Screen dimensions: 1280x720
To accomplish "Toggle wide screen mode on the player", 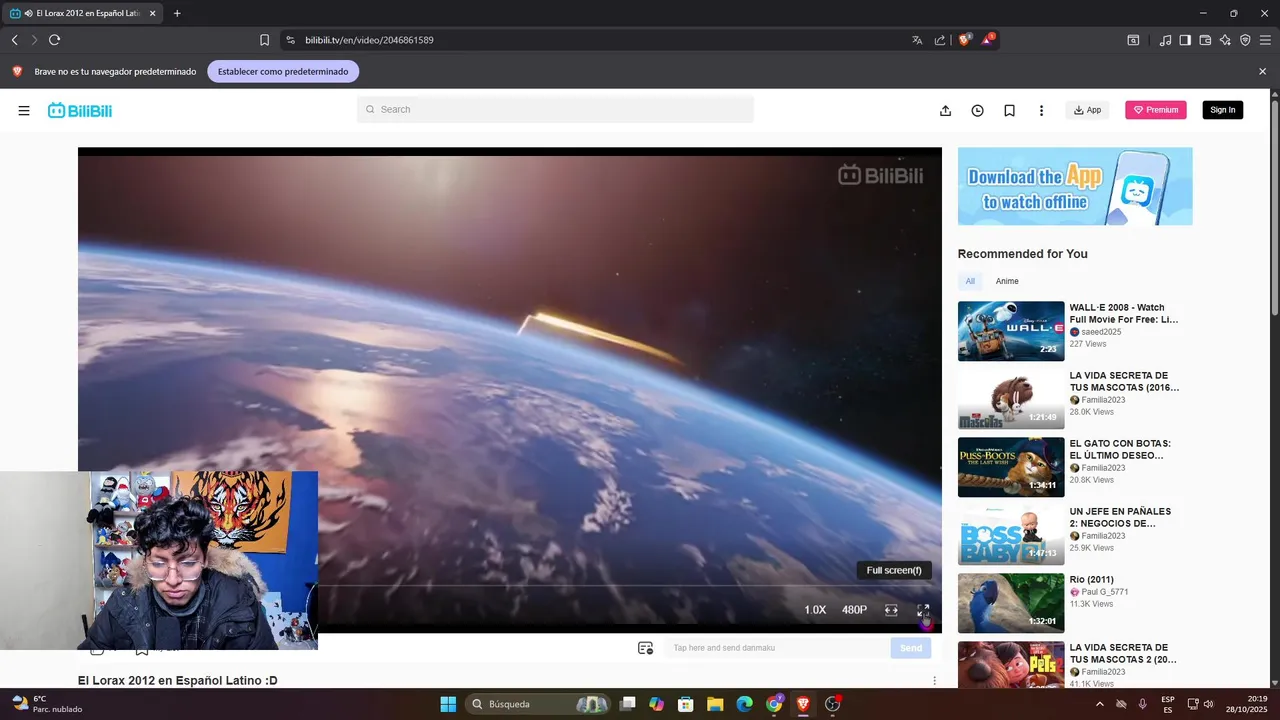I will click(891, 610).
